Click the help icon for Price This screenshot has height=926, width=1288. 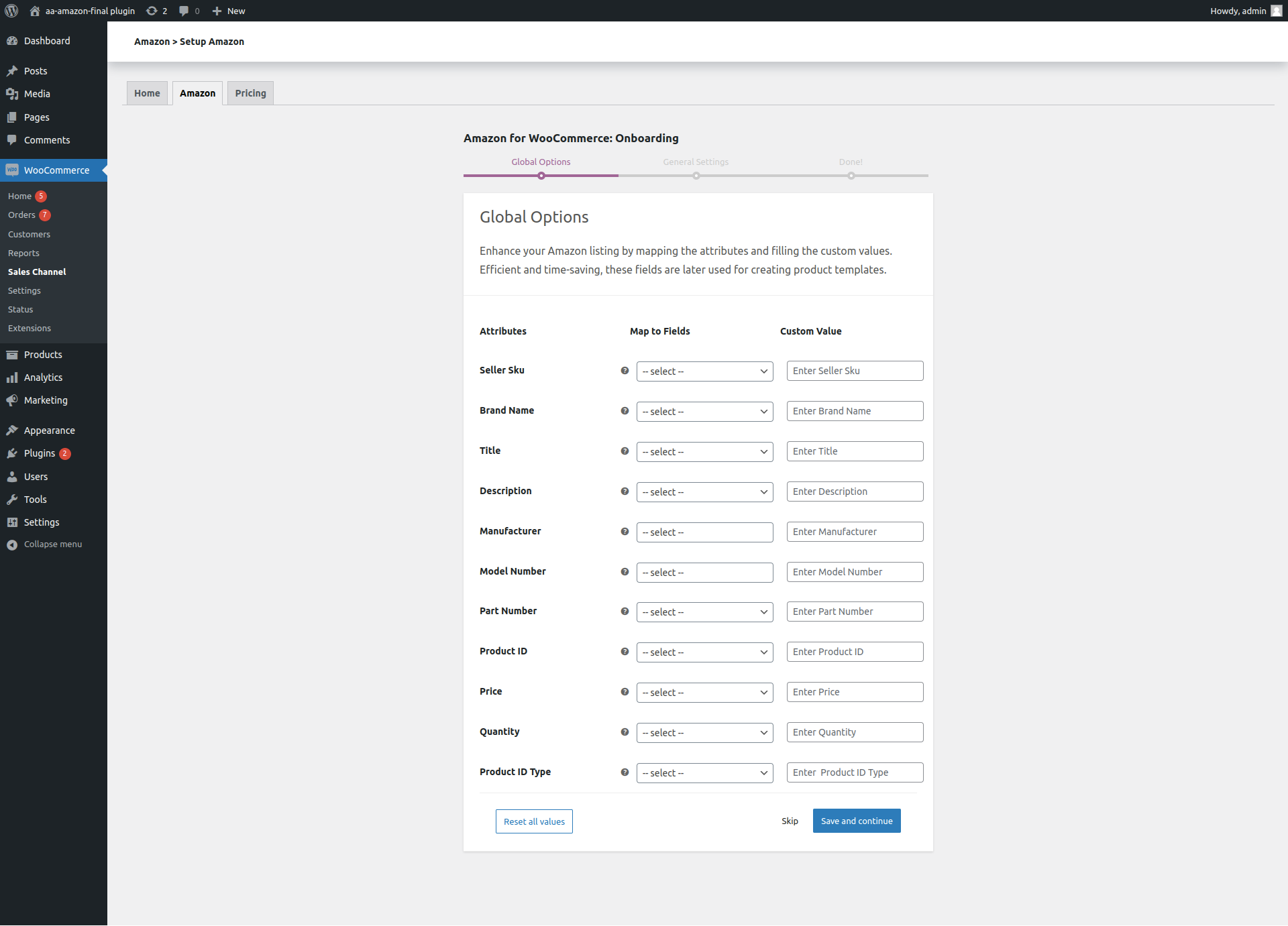point(625,692)
